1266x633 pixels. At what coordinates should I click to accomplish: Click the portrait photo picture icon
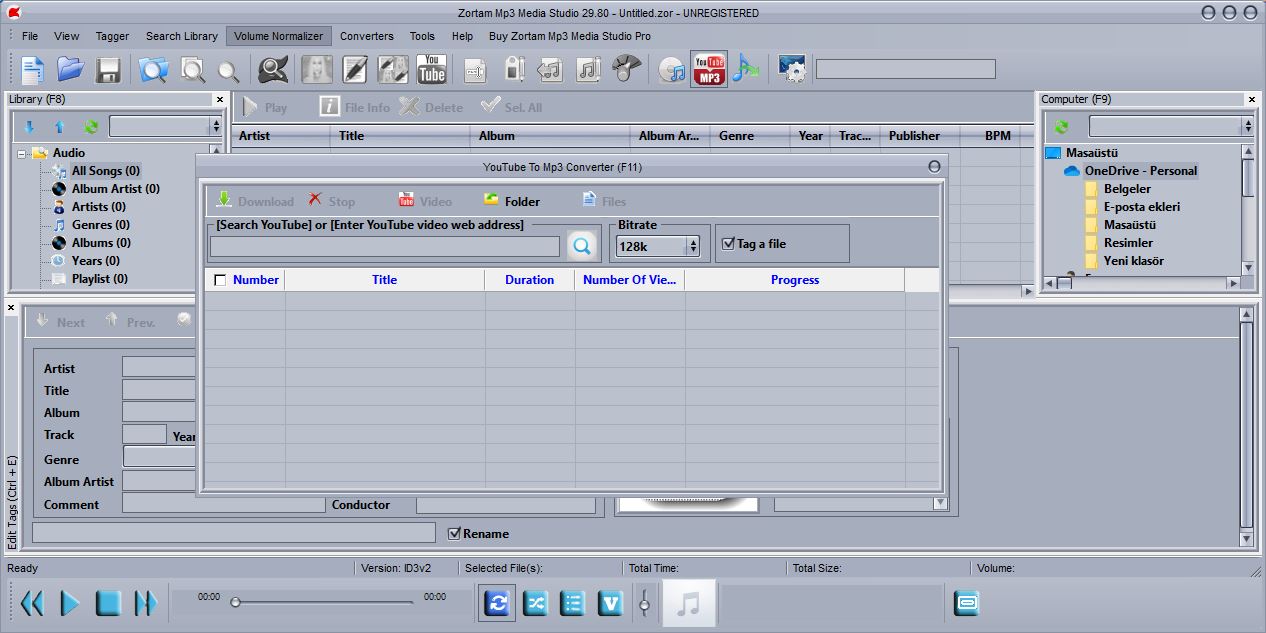tap(318, 69)
